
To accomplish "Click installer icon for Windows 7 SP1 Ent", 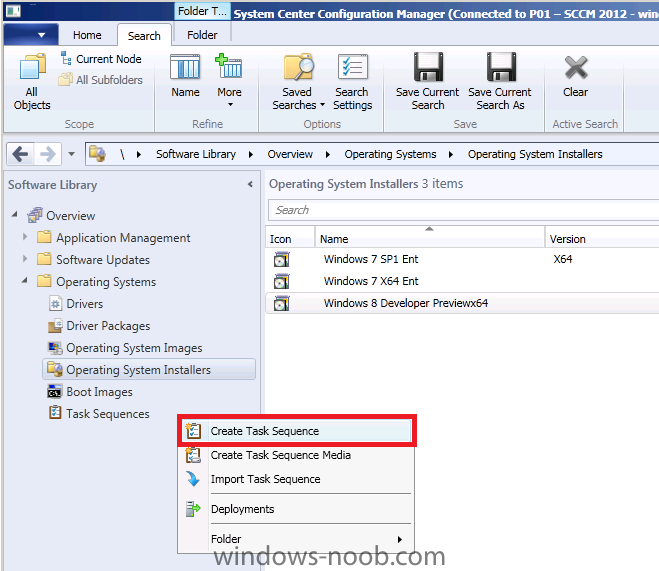I will tap(281, 259).
